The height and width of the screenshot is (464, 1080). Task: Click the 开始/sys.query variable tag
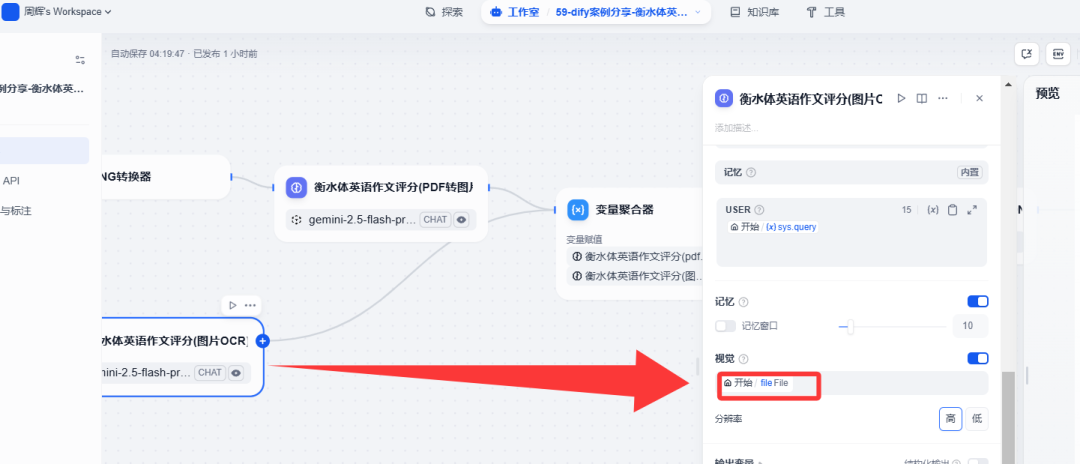[x=773, y=226]
